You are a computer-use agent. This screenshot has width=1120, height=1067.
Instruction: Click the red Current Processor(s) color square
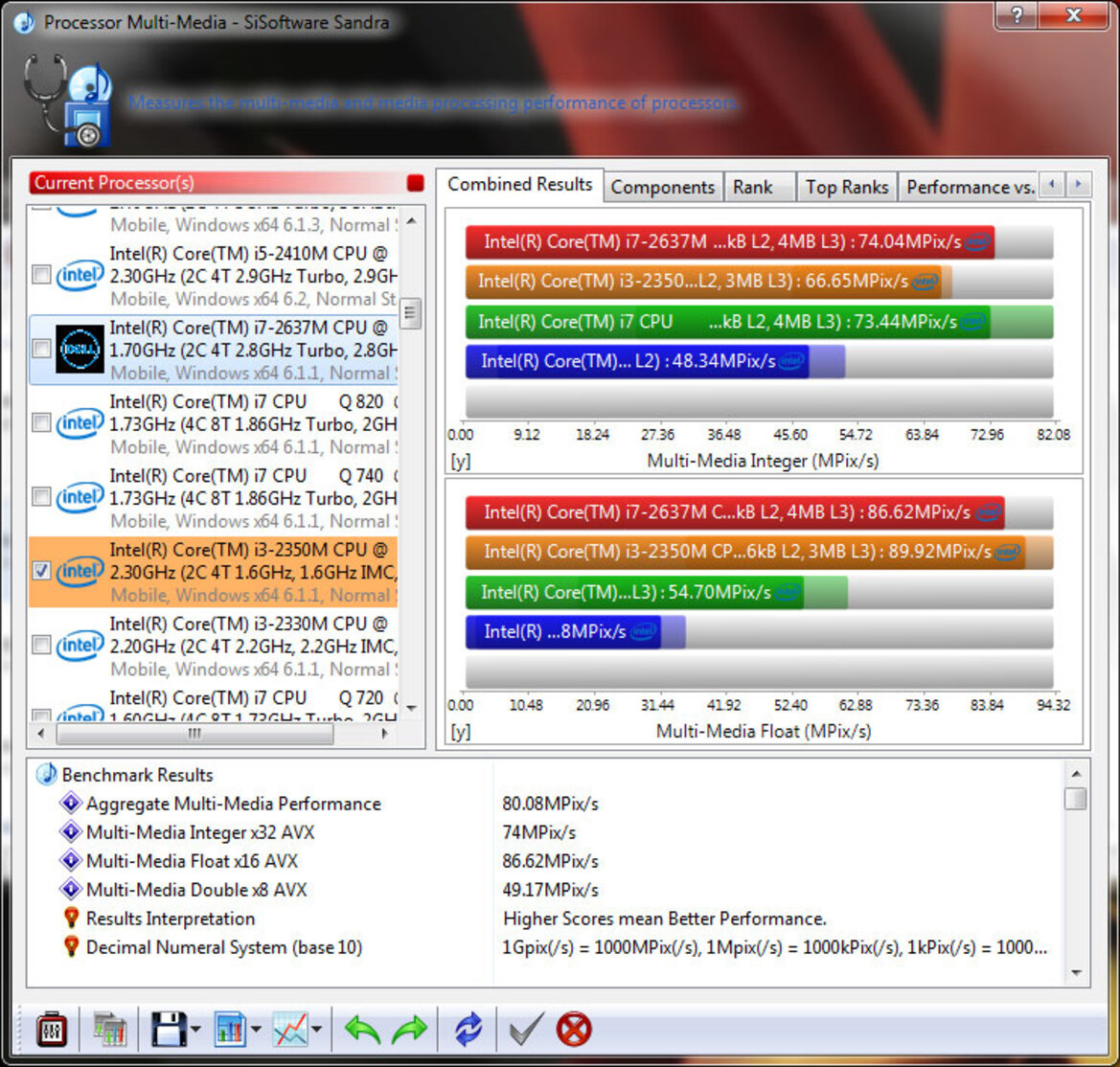(415, 183)
